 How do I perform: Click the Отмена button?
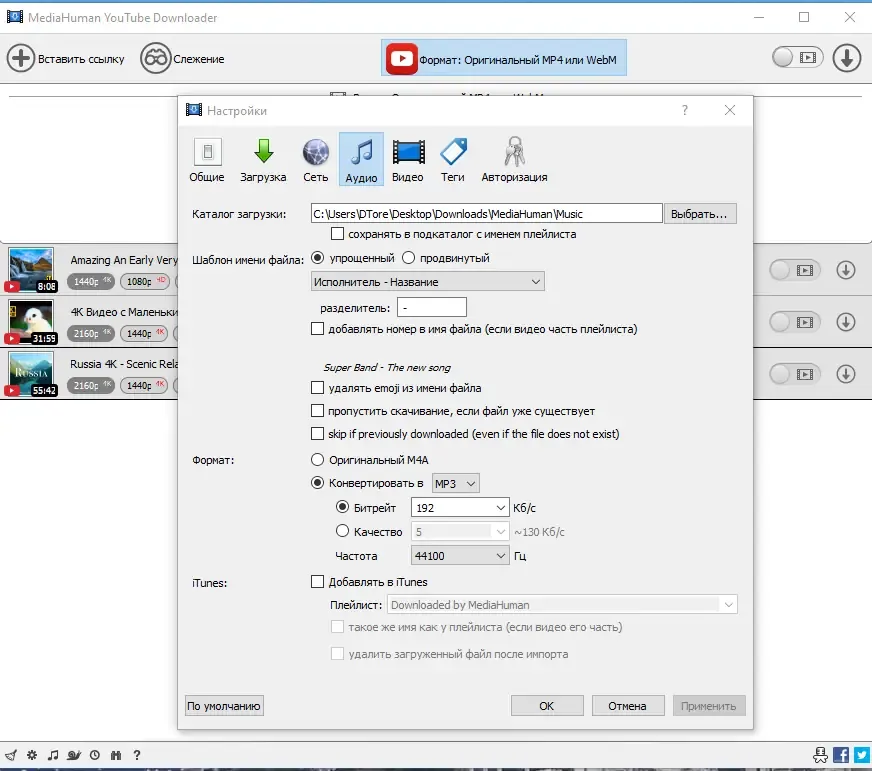pyautogui.click(x=627, y=705)
